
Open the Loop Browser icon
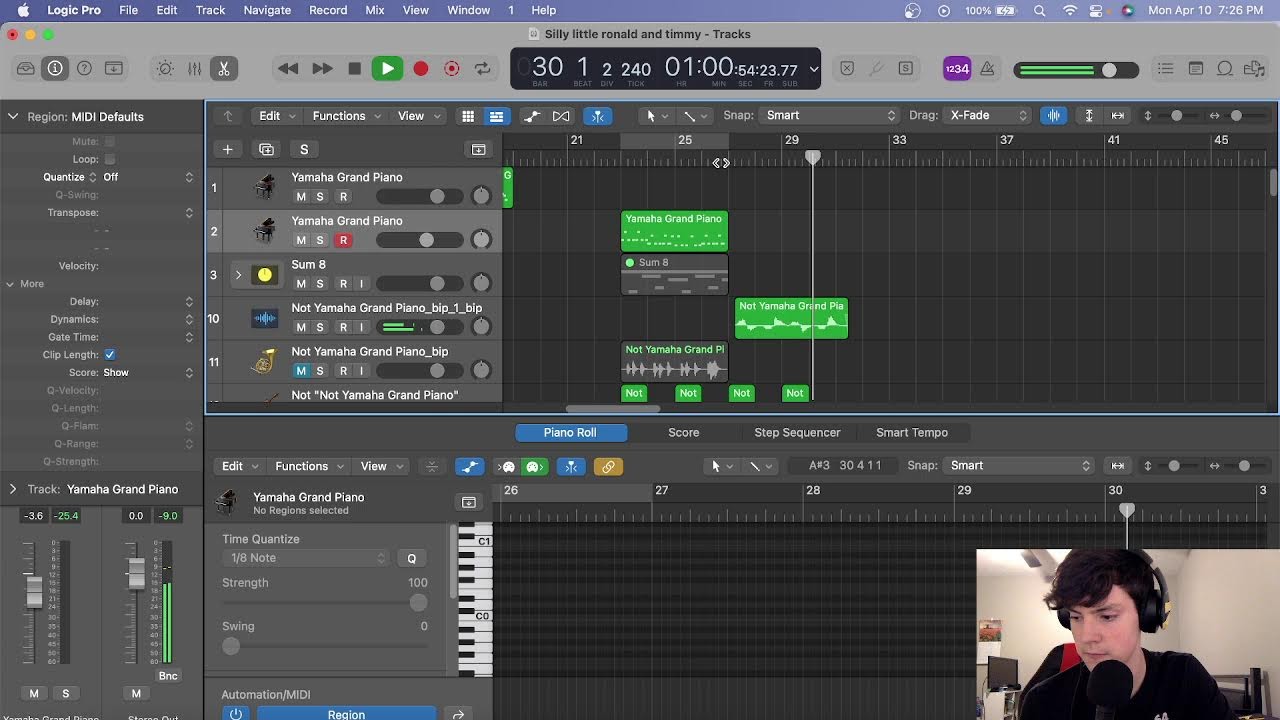click(x=1225, y=69)
